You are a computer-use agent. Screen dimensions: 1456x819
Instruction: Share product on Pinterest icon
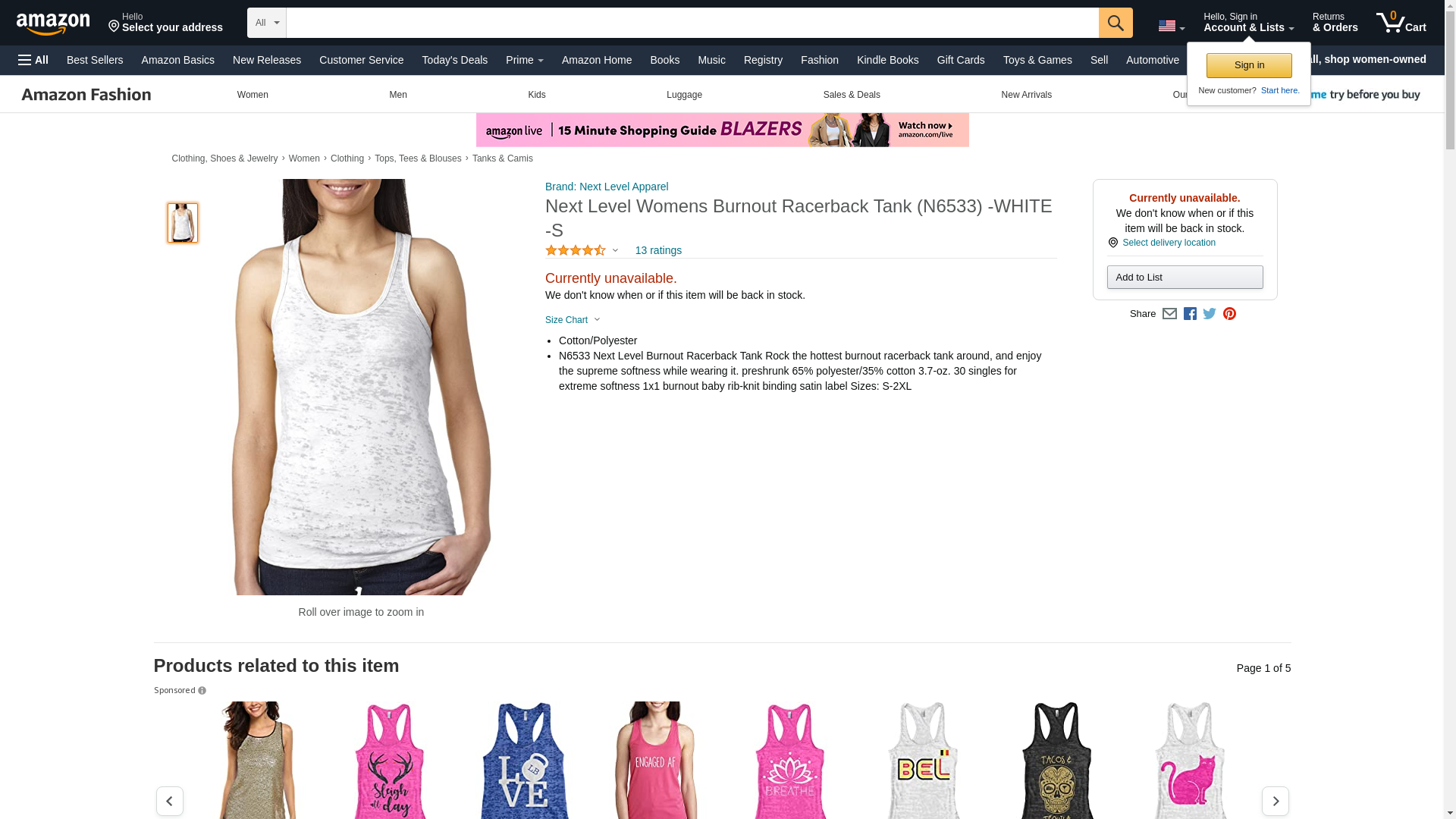pyautogui.click(x=1229, y=314)
